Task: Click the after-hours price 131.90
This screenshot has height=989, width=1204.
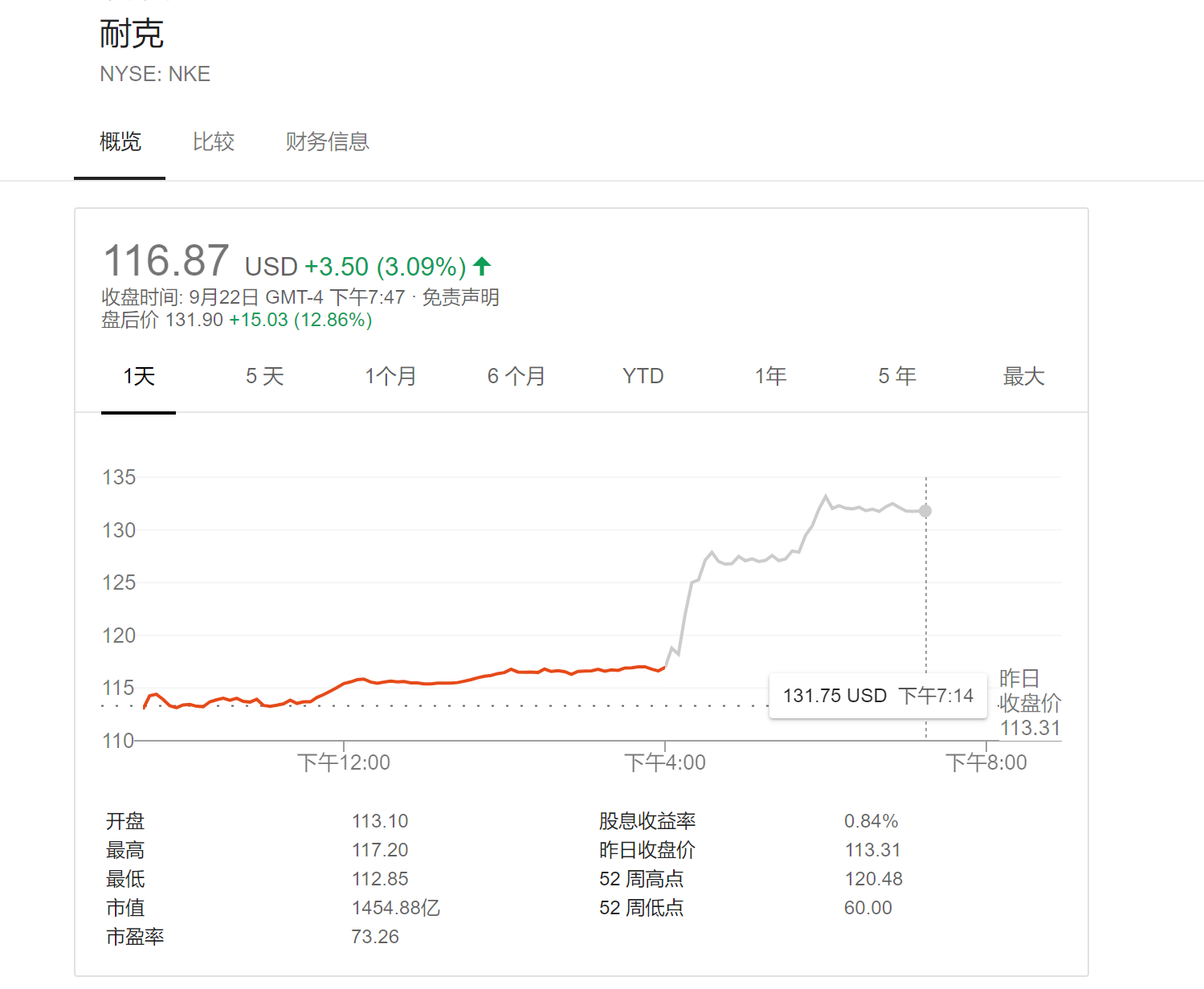Action: click(194, 321)
